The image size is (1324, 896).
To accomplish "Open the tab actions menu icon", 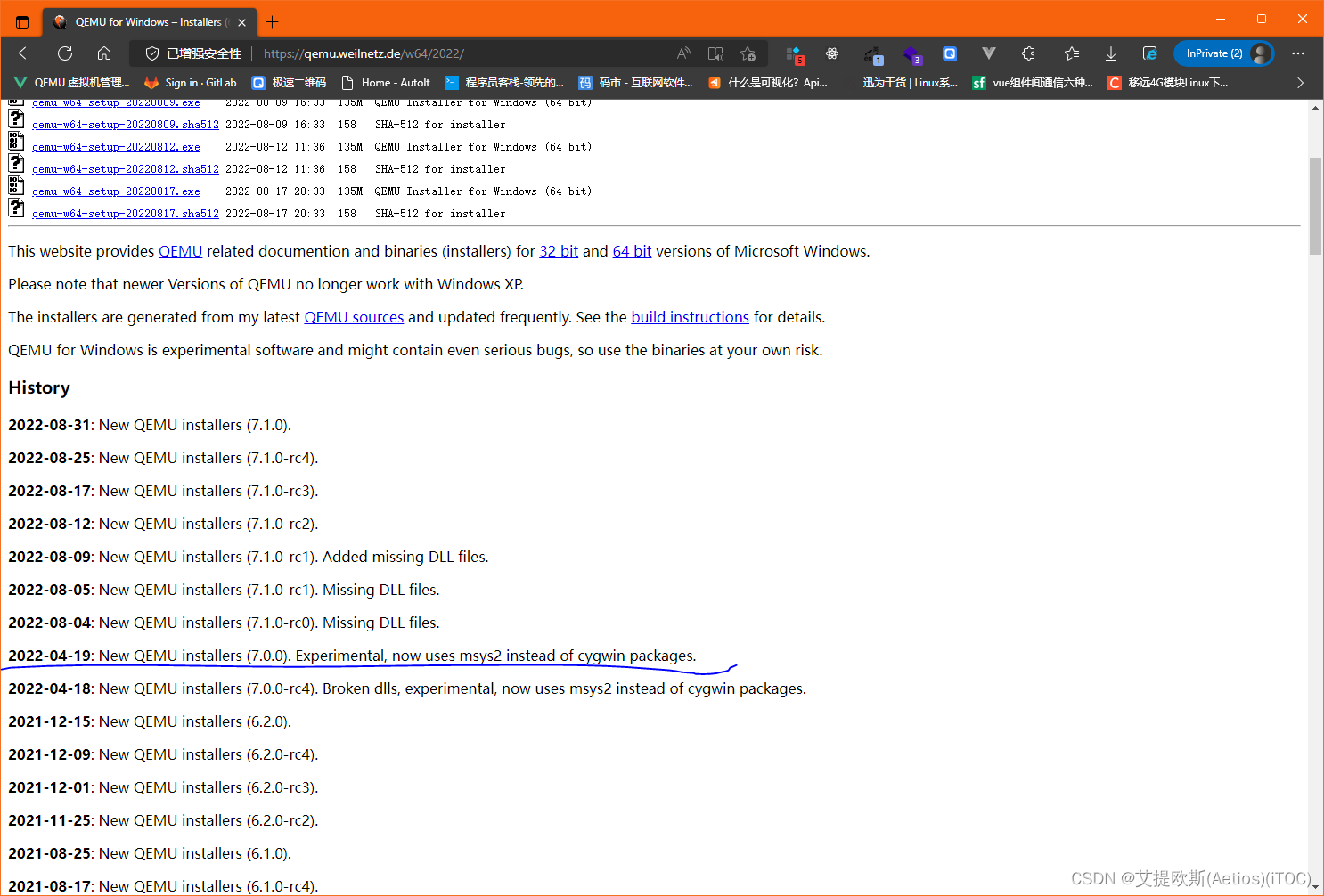I will pos(22,21).
